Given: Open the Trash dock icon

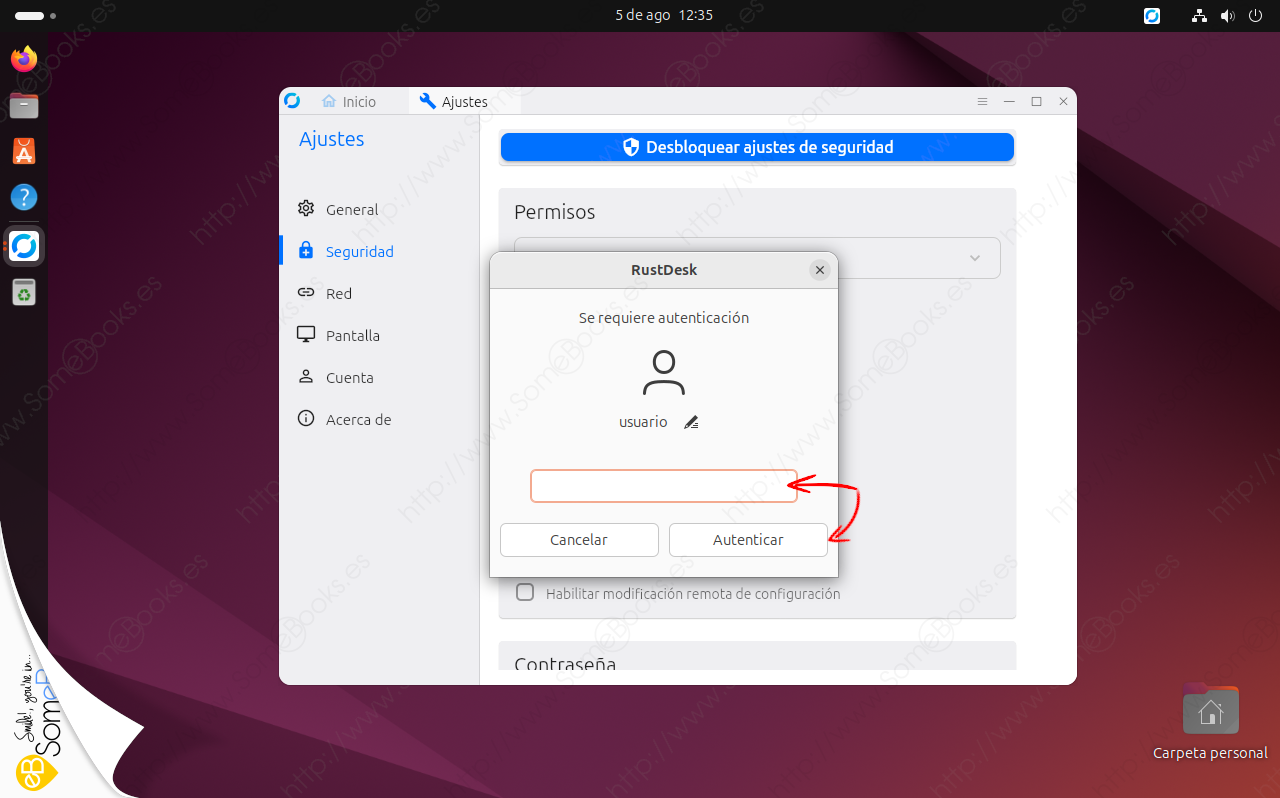Looking at the screenshot, I should (x=24, y=293).
